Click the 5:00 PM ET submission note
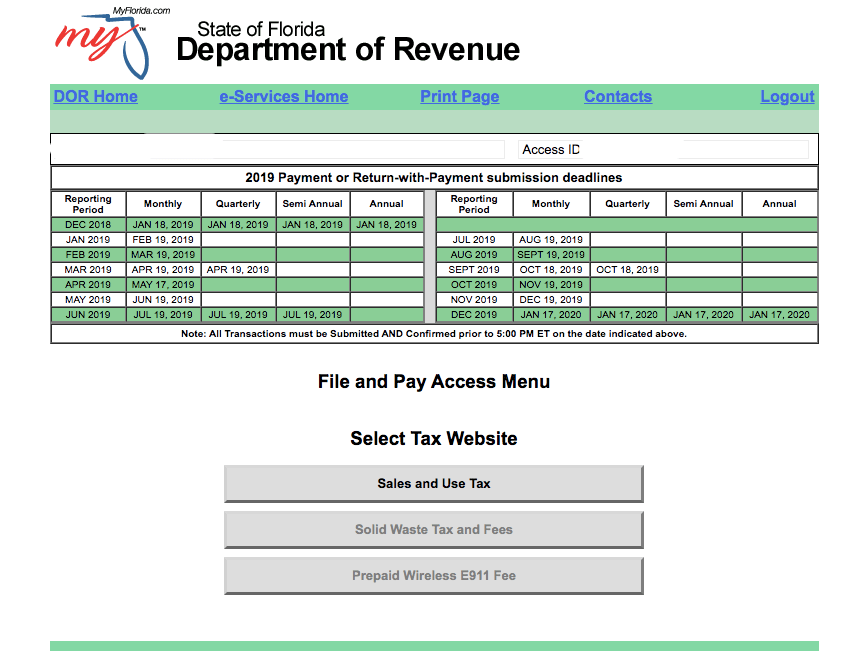 click(x=434, y=334)
